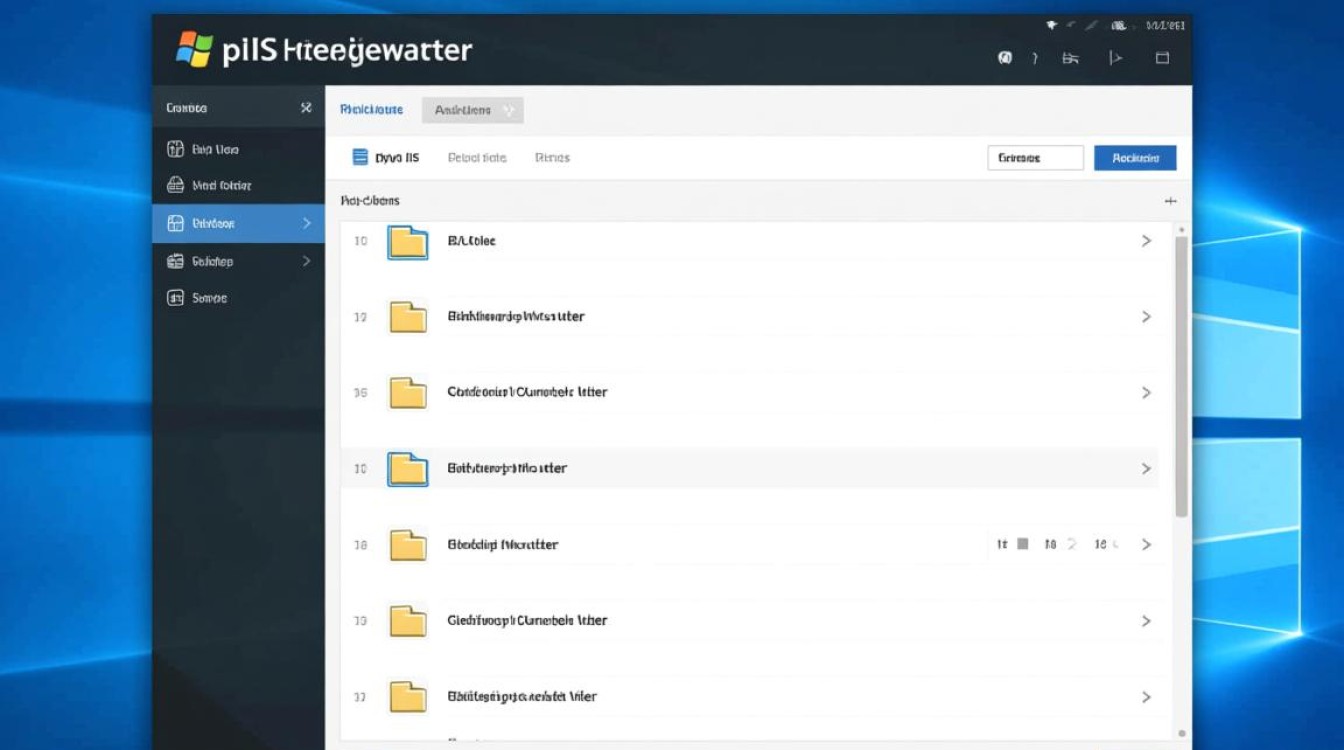Click the plus icon right of the list heading
This screenshot has width=1344, height=750.
coord(1170,201)
